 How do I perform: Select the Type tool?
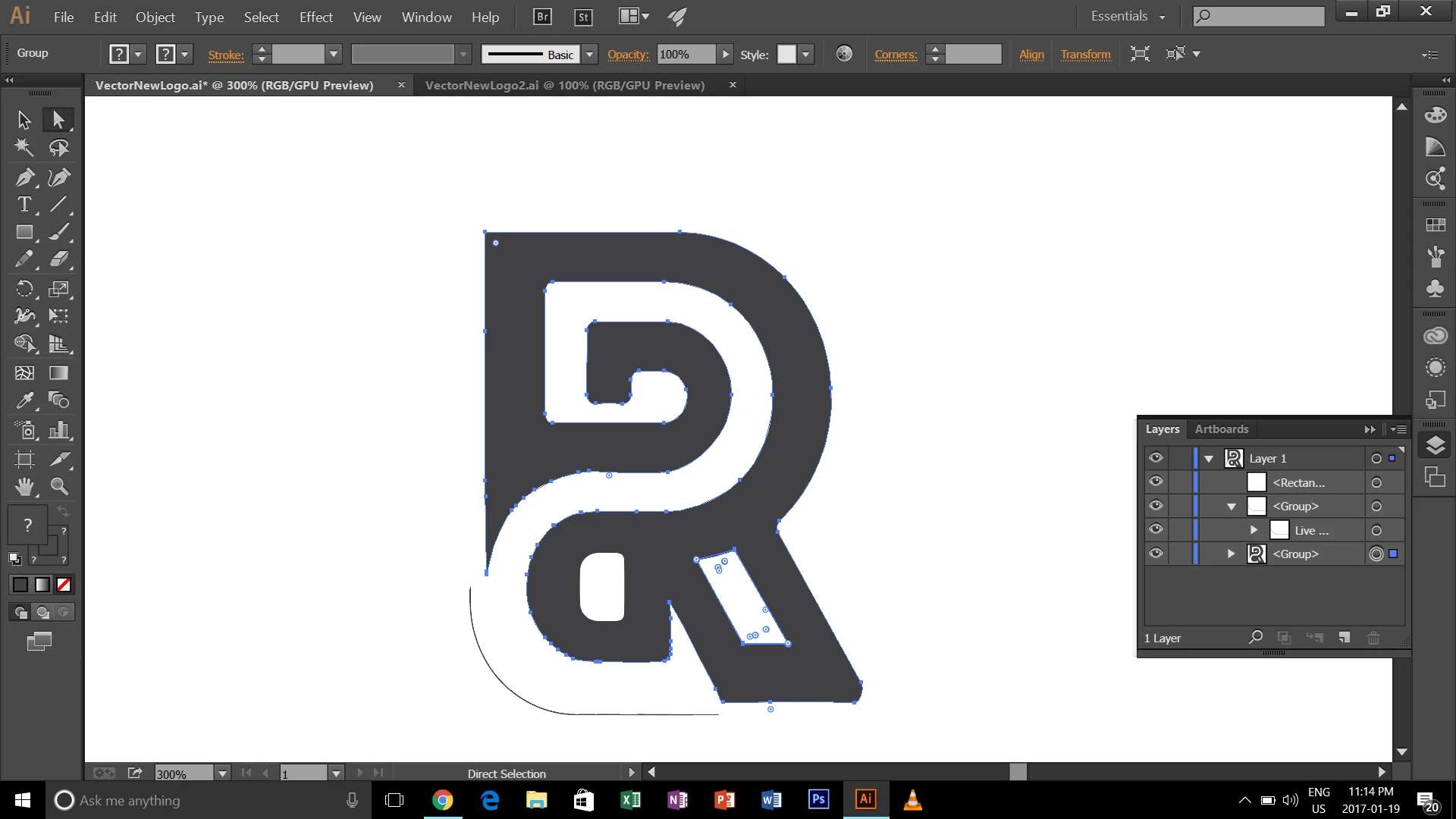pos(24,205)
